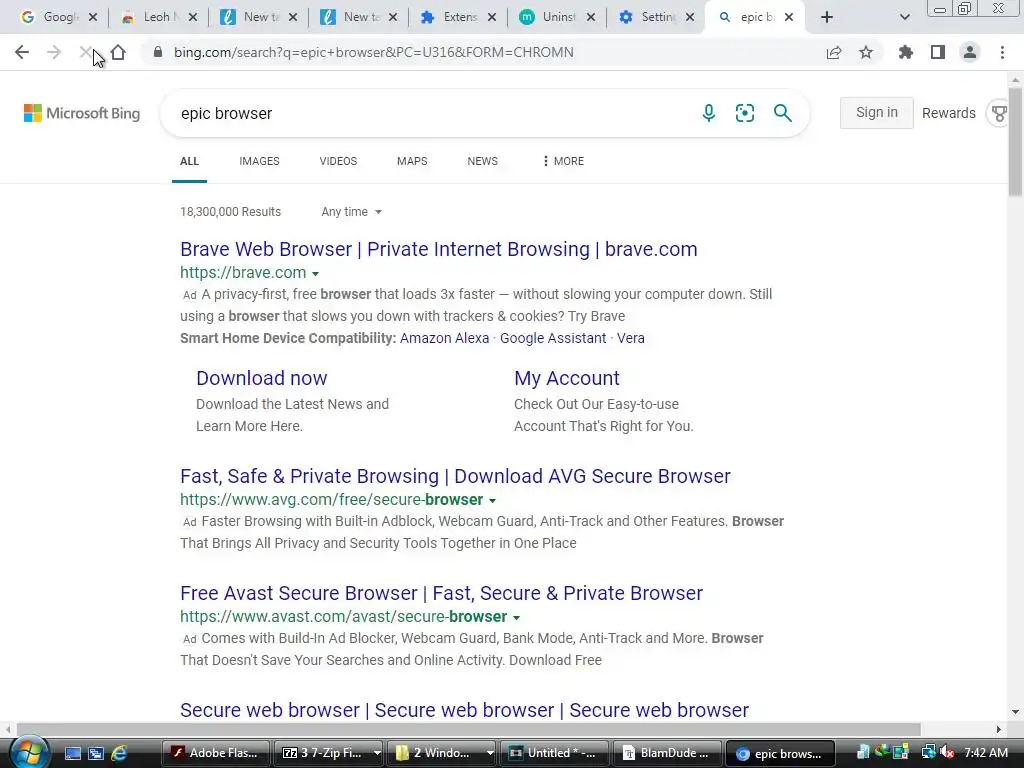The height and width of the screenshot is (768, 1024).
Task: Click the scroll down arrow
Action: click(x=1015, y=712)
